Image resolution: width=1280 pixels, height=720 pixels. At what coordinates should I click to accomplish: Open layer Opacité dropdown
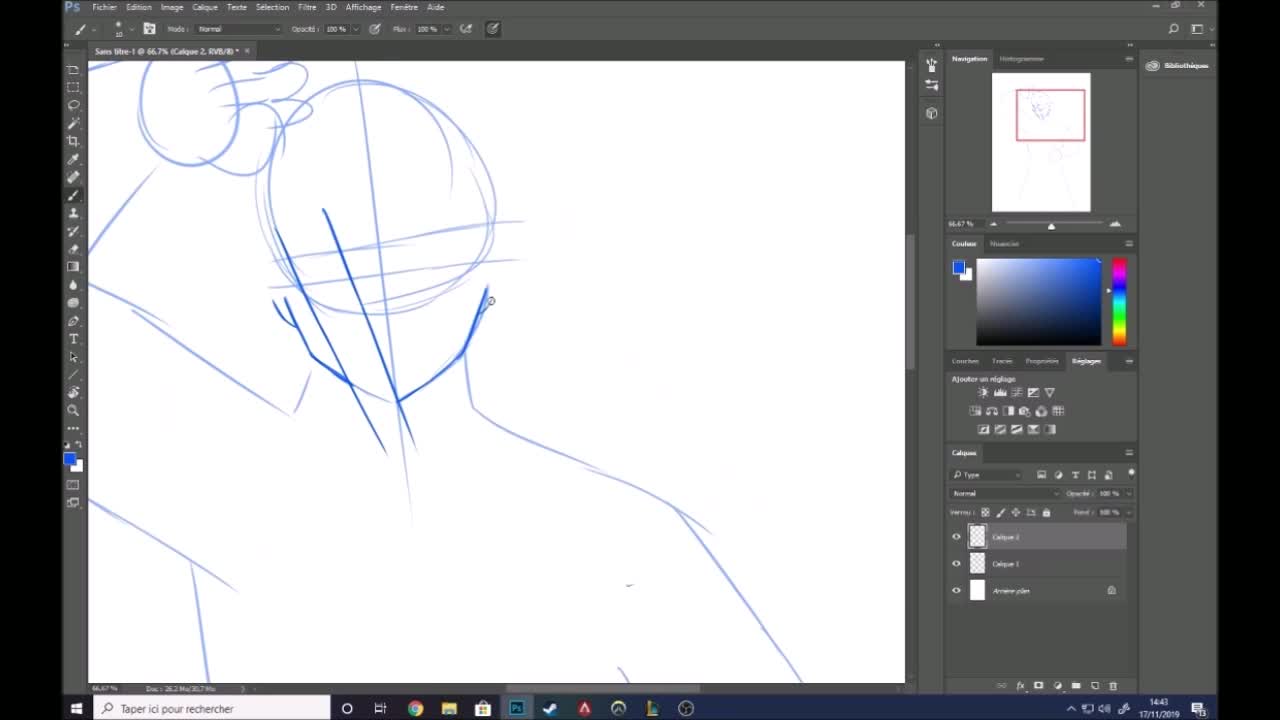click(x=1129, y=493)
